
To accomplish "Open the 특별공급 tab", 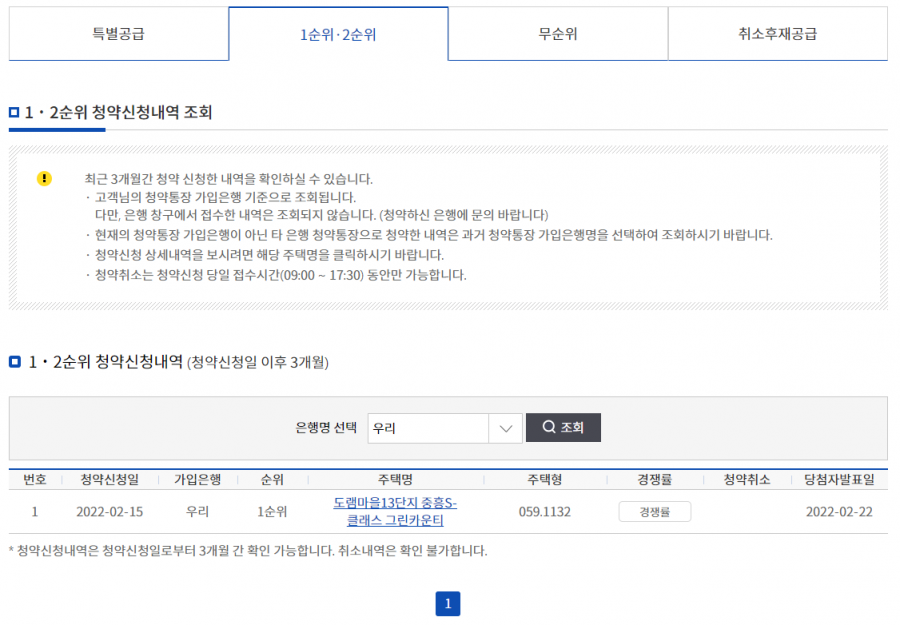I will coord(119,34).
